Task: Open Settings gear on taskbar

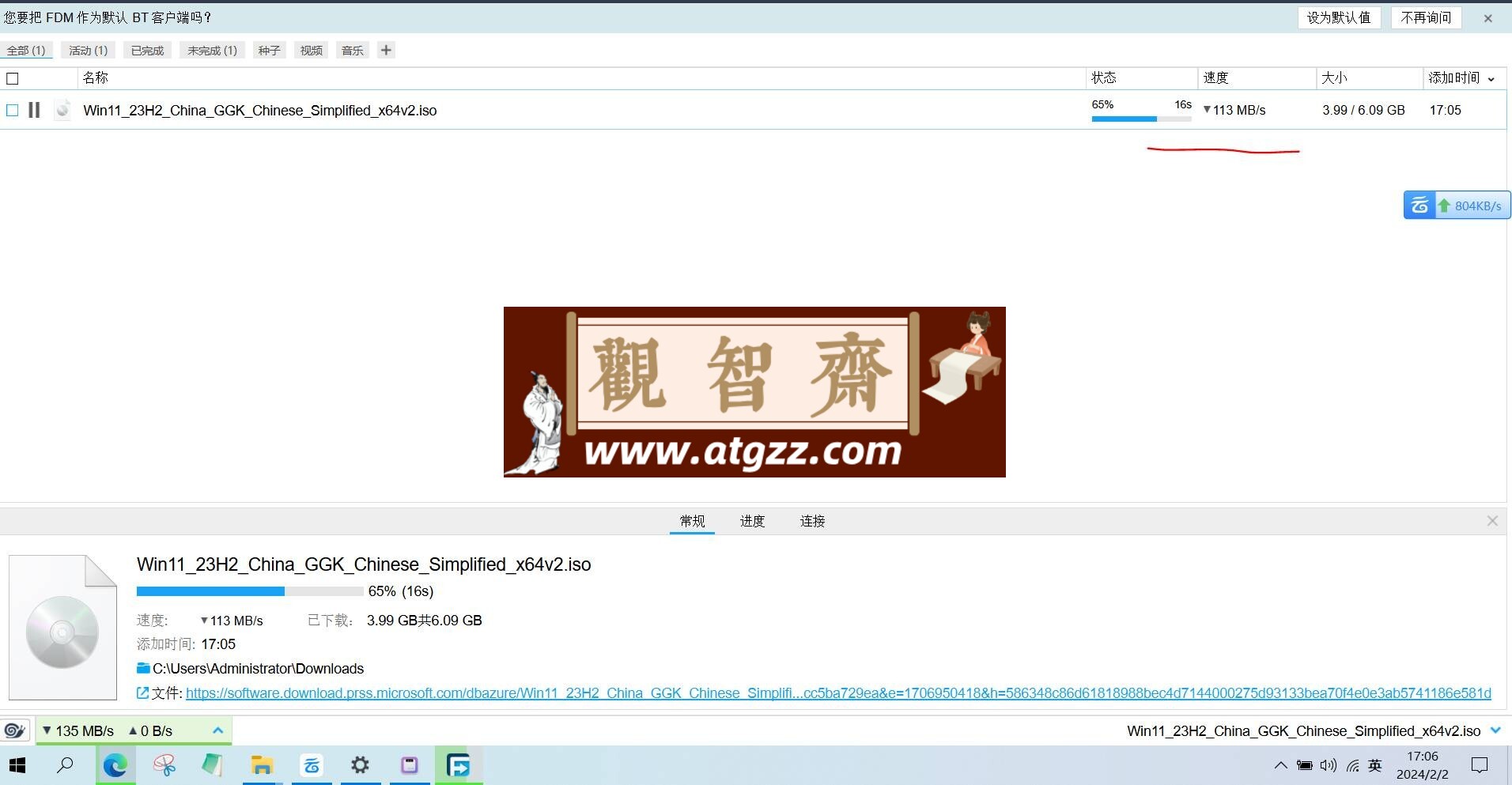Action: 360,765
